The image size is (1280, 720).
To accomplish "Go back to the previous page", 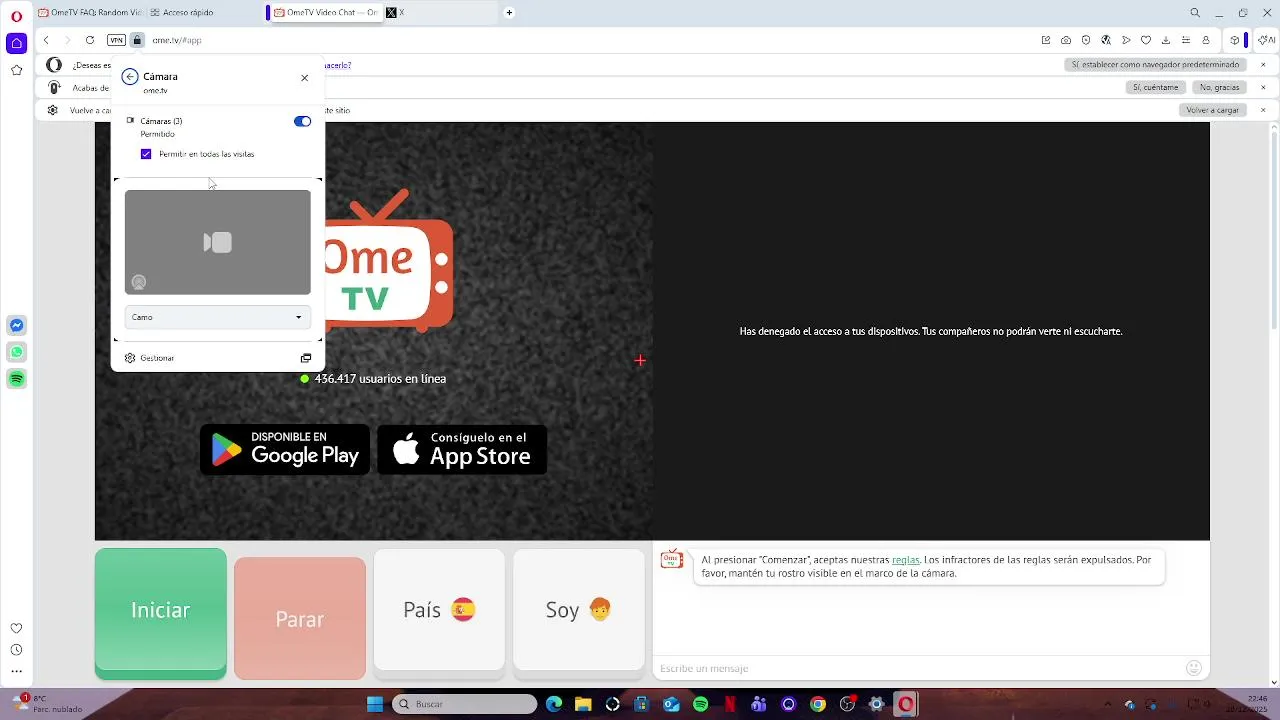I will click(x=46, y=40).
